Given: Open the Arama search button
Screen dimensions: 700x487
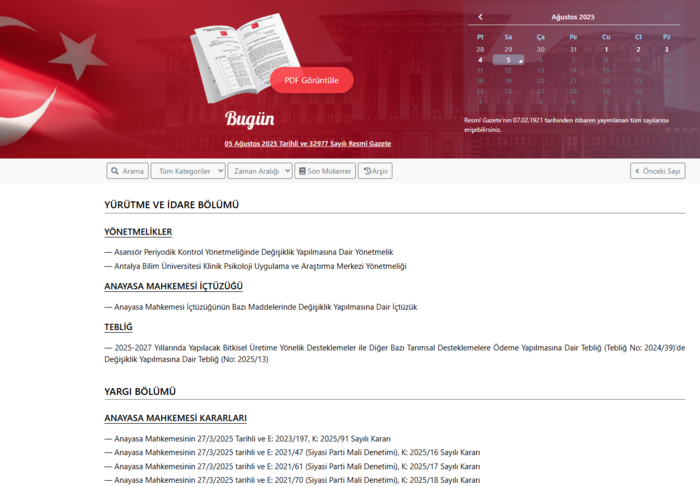Looking at the screenshot, I should (x=127, y=171).
